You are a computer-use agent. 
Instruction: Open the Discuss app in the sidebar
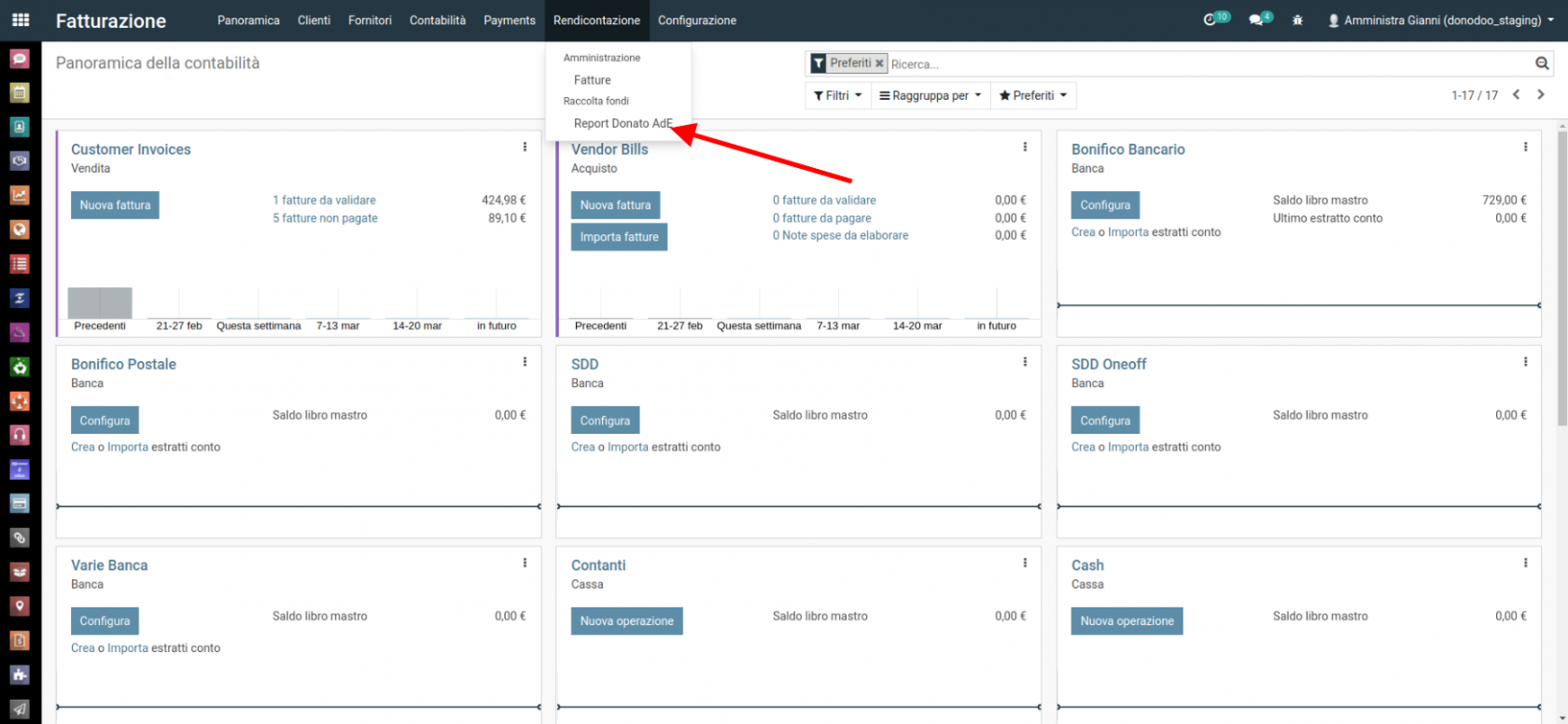click(20, 59)
